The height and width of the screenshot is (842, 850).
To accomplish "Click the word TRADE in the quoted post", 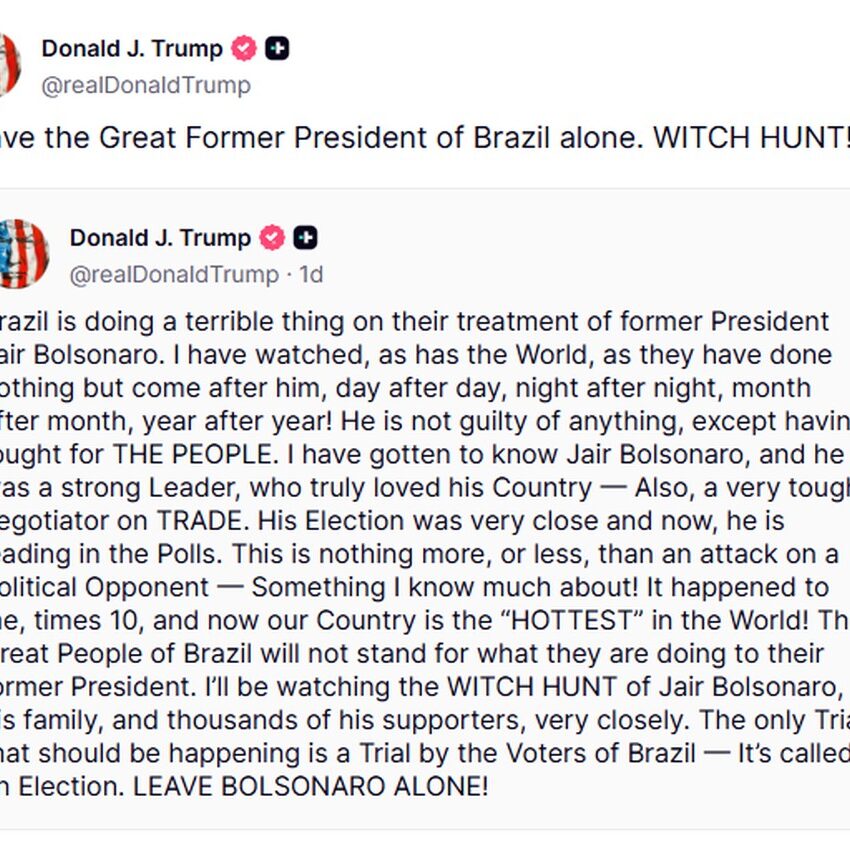I will click(x=200, y=521).
